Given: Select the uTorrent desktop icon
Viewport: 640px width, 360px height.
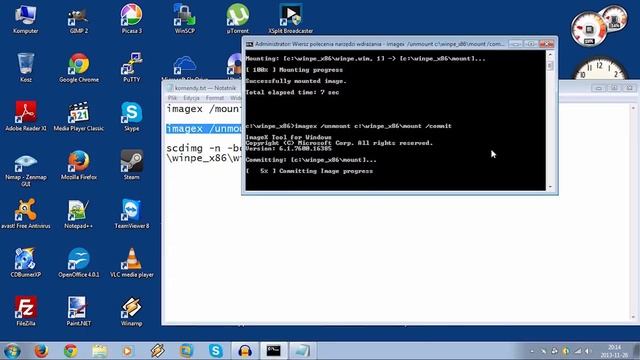Looking at the screenshot, I should coord(238,18).
